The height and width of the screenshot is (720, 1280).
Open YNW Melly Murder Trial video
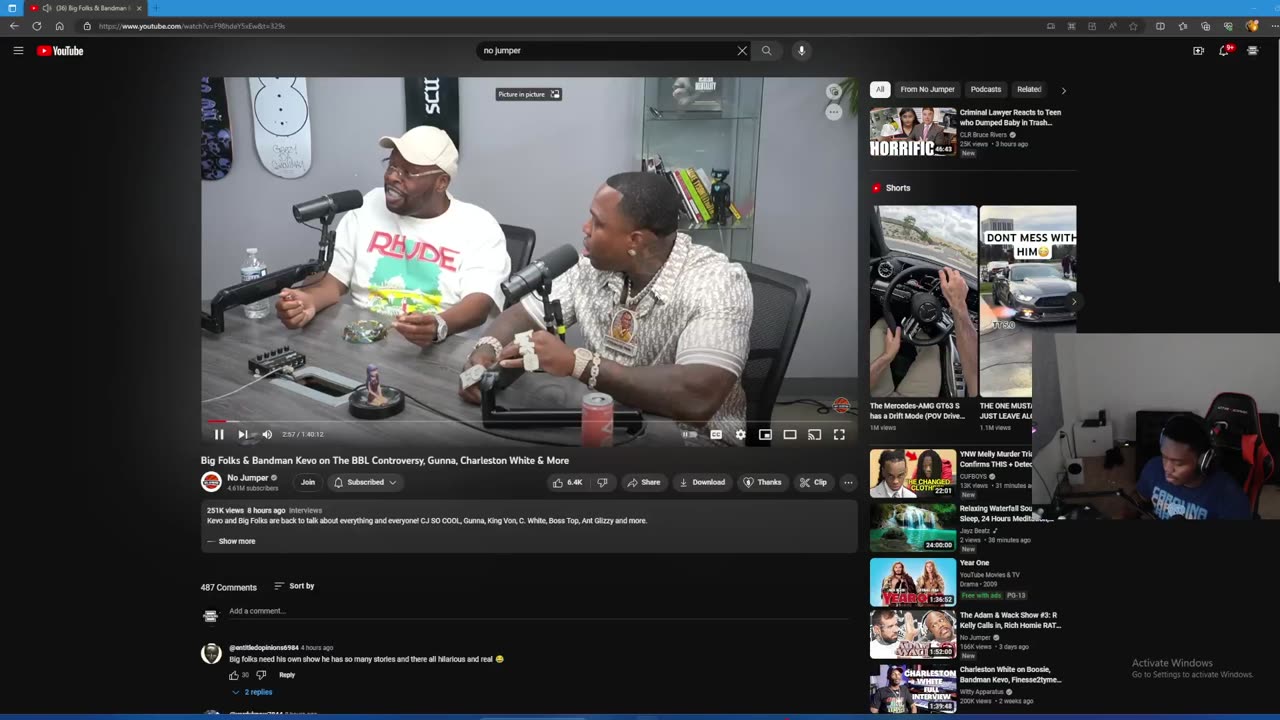pyautogui.click(x=912, y=473)
